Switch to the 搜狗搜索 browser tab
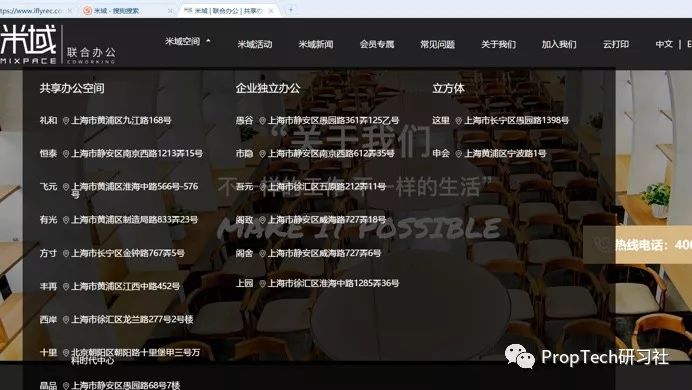This screenshot has width=692, height=390. (127, 11)
